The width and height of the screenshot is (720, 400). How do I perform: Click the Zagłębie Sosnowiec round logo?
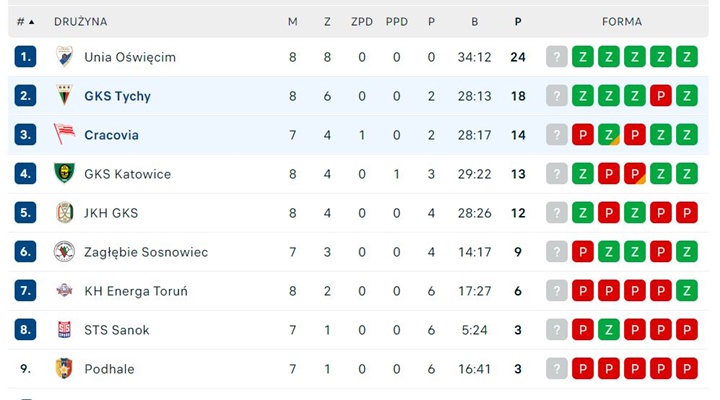[x=64, y=252]
